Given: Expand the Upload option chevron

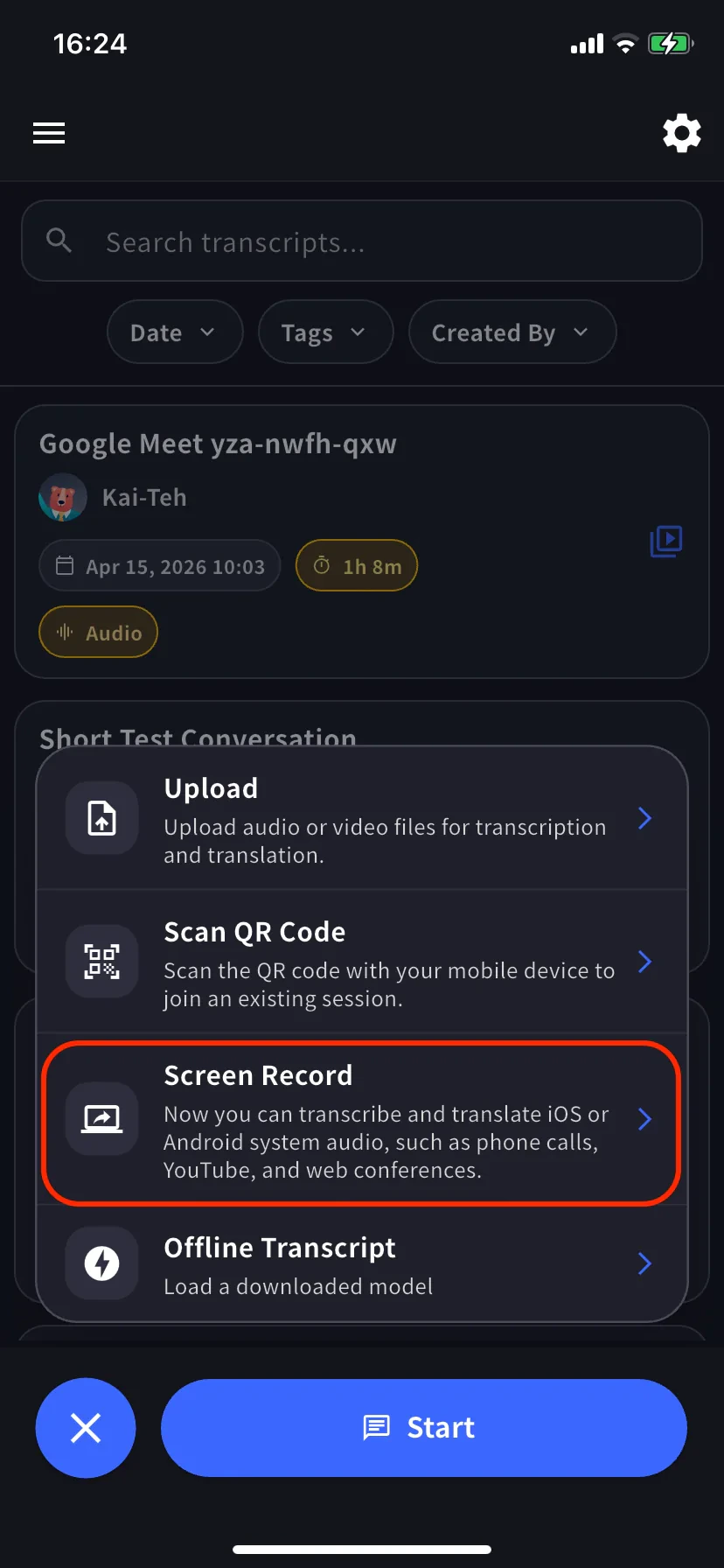Looking at the screenshot, I should tap(644, 817).
